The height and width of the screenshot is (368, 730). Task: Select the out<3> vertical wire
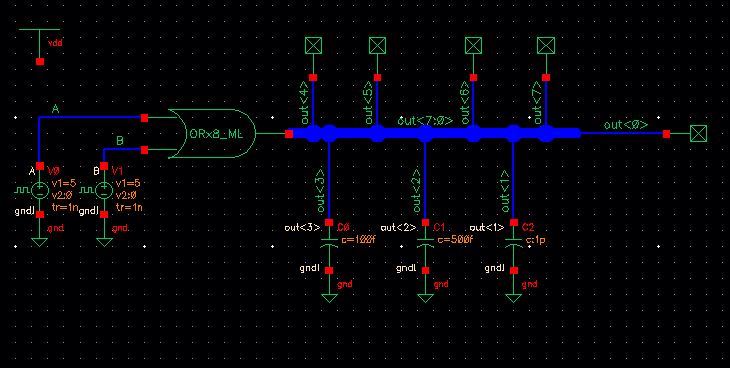[329, 181]
